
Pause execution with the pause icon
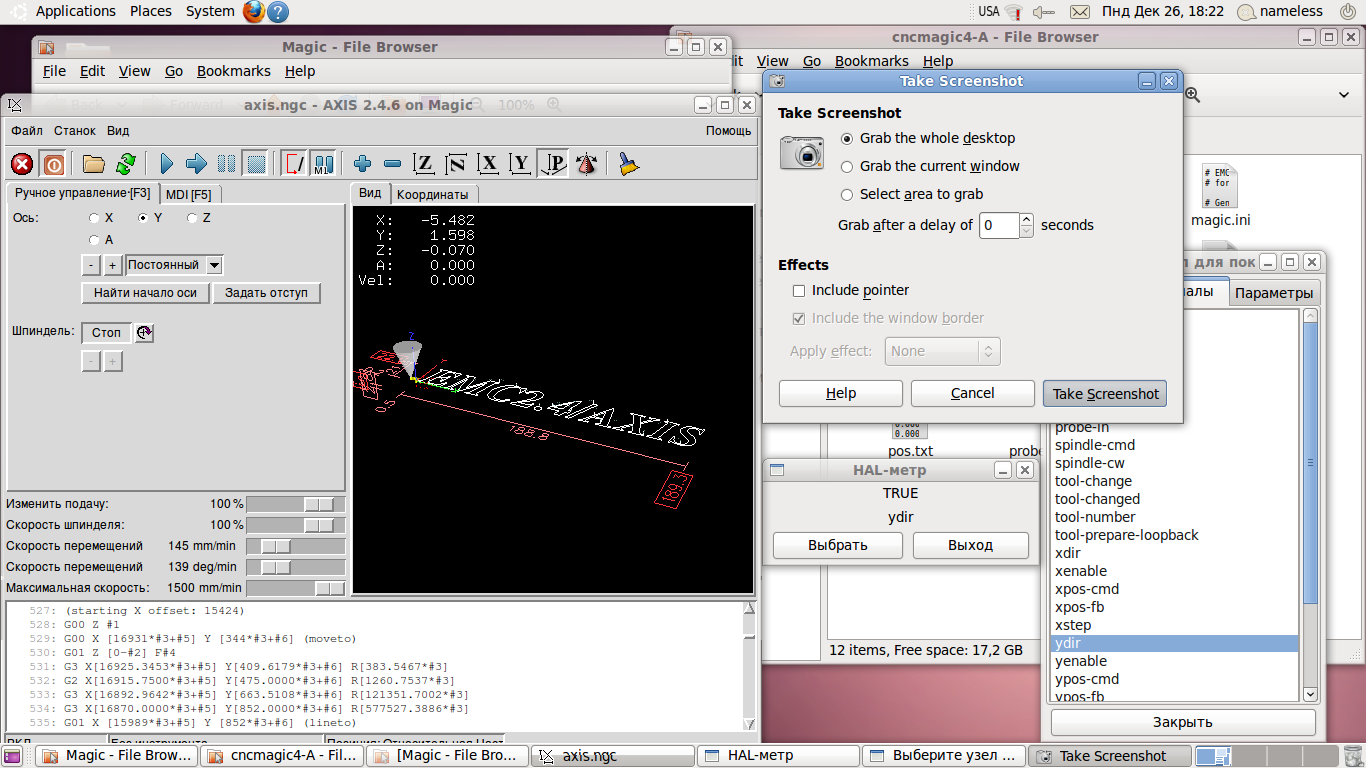click(227, 164)
